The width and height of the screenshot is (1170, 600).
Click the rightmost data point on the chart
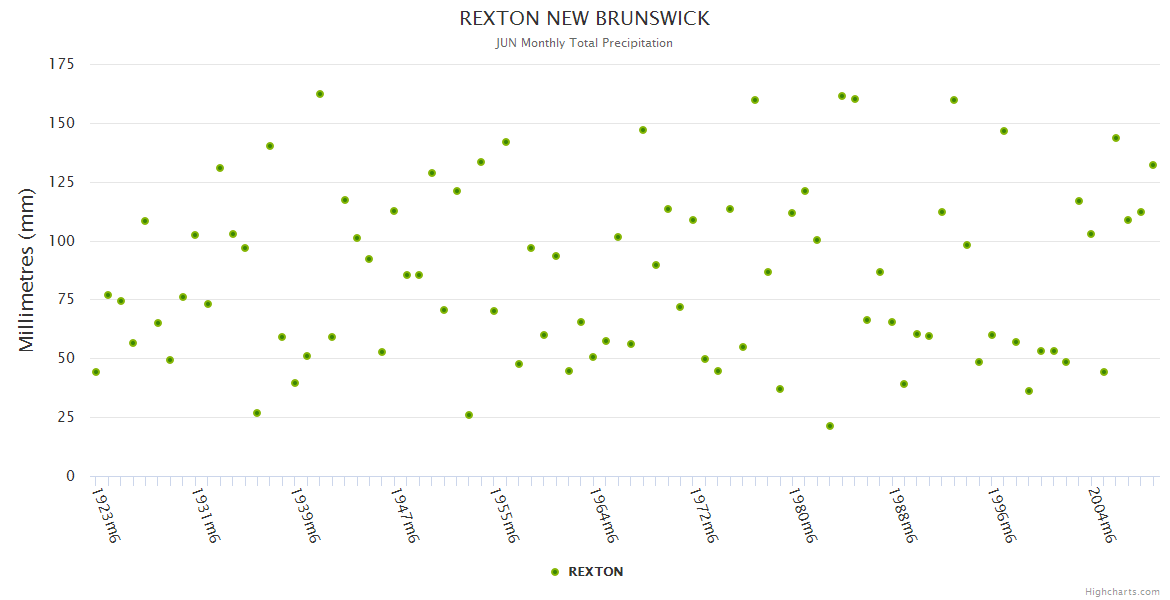click(1153, 165)
